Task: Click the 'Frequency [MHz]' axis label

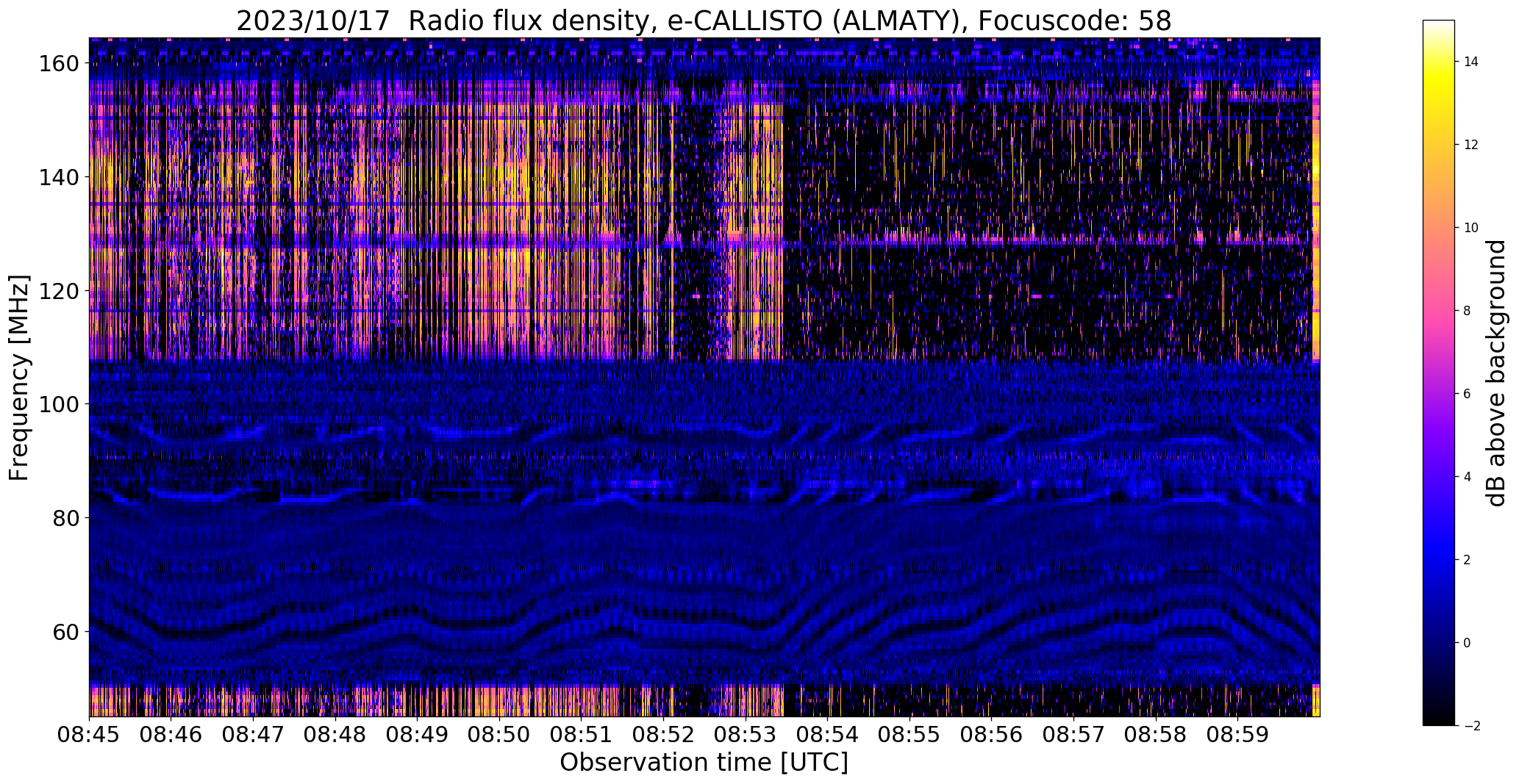Action: point(20,378)
